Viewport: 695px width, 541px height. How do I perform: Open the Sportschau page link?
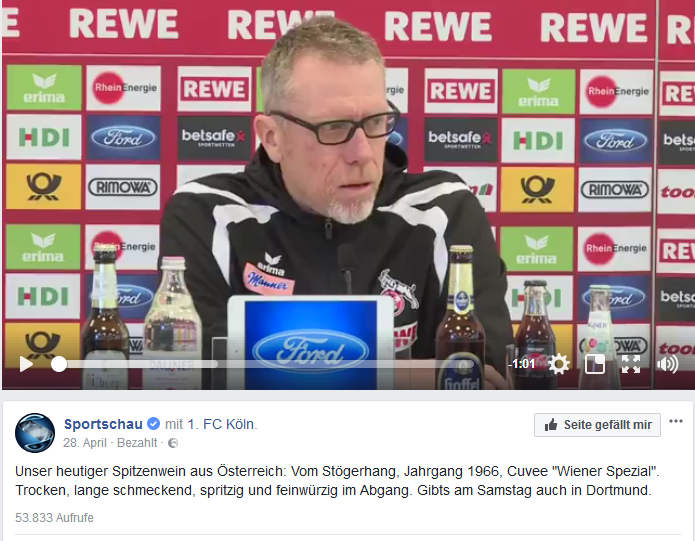[x=103, y=424]
